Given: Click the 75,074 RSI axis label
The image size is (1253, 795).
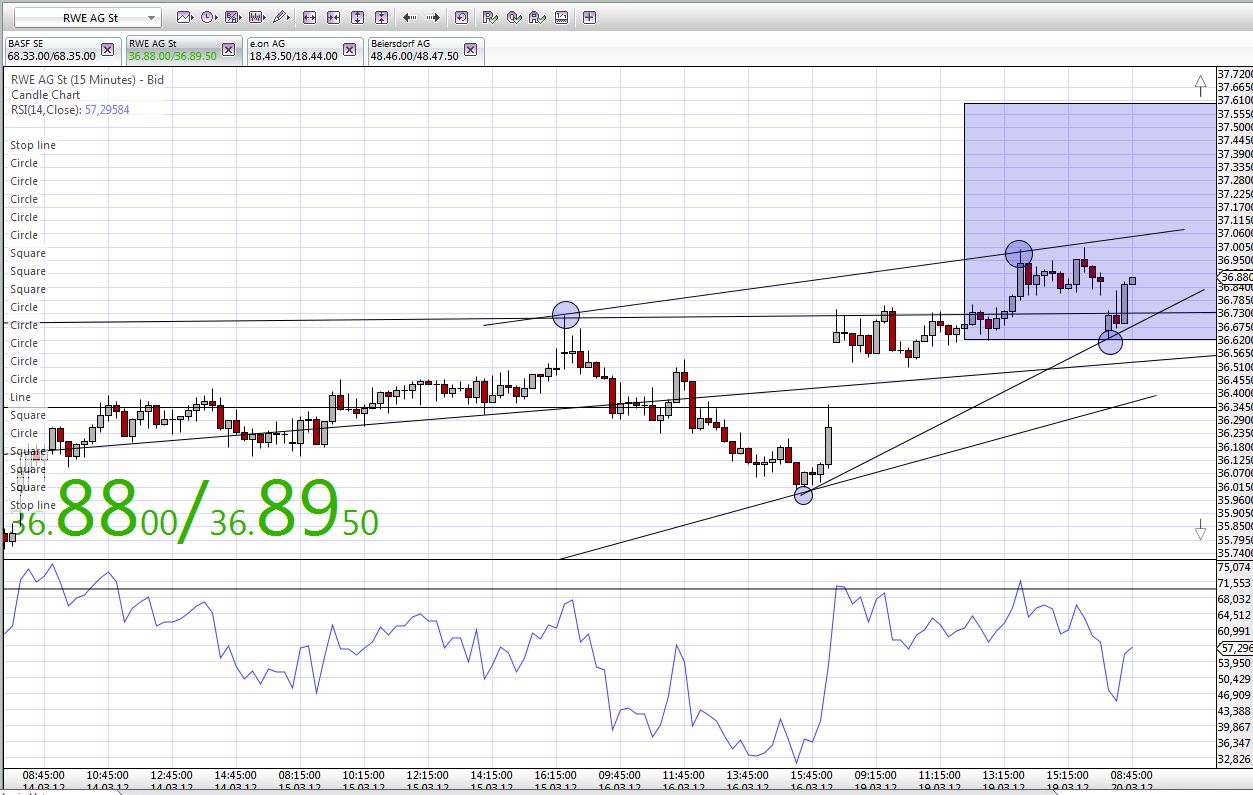Looking at the screenshot, I should [x=1236, y=567].
